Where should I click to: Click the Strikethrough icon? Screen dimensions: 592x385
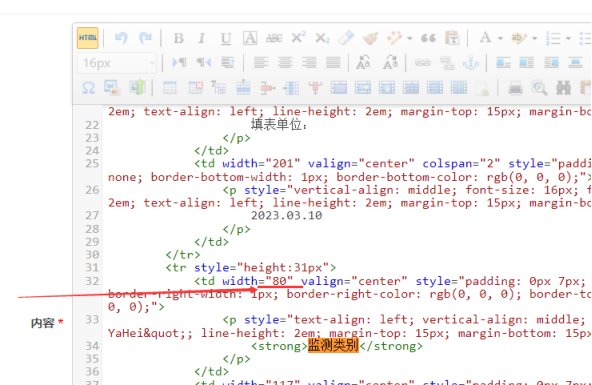(x=274, y=38)
